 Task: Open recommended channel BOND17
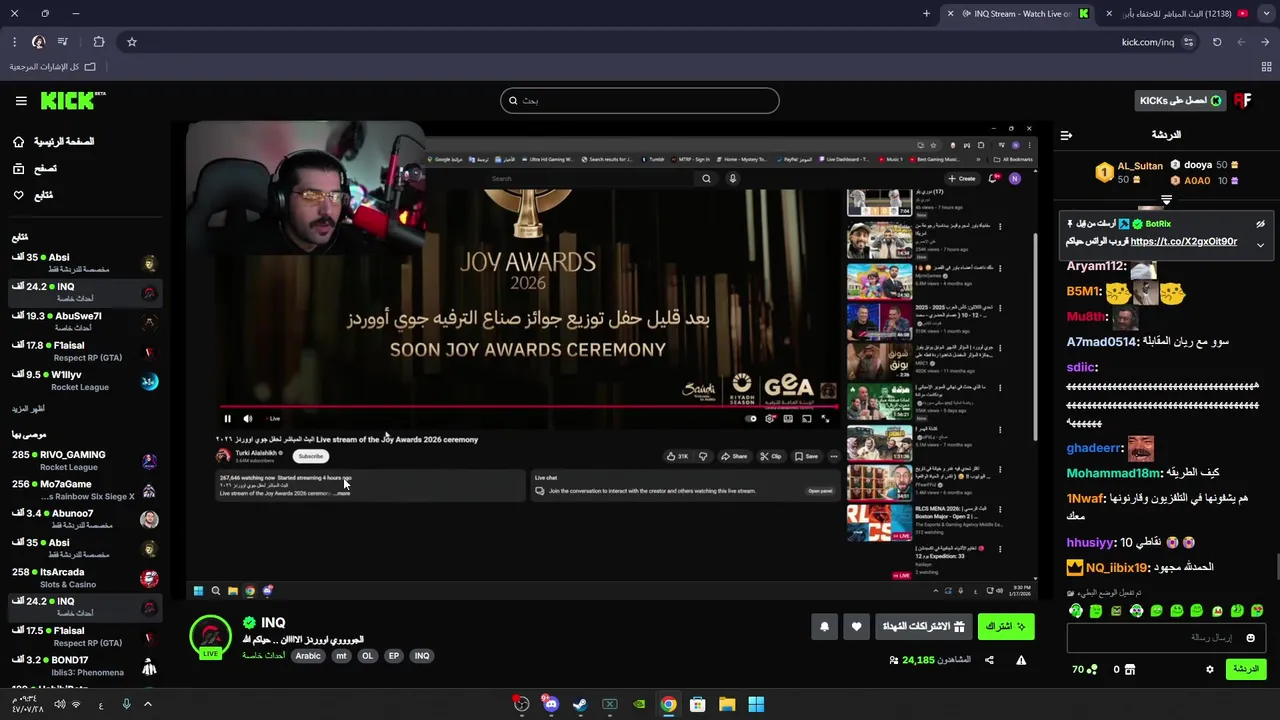[85, 666]
